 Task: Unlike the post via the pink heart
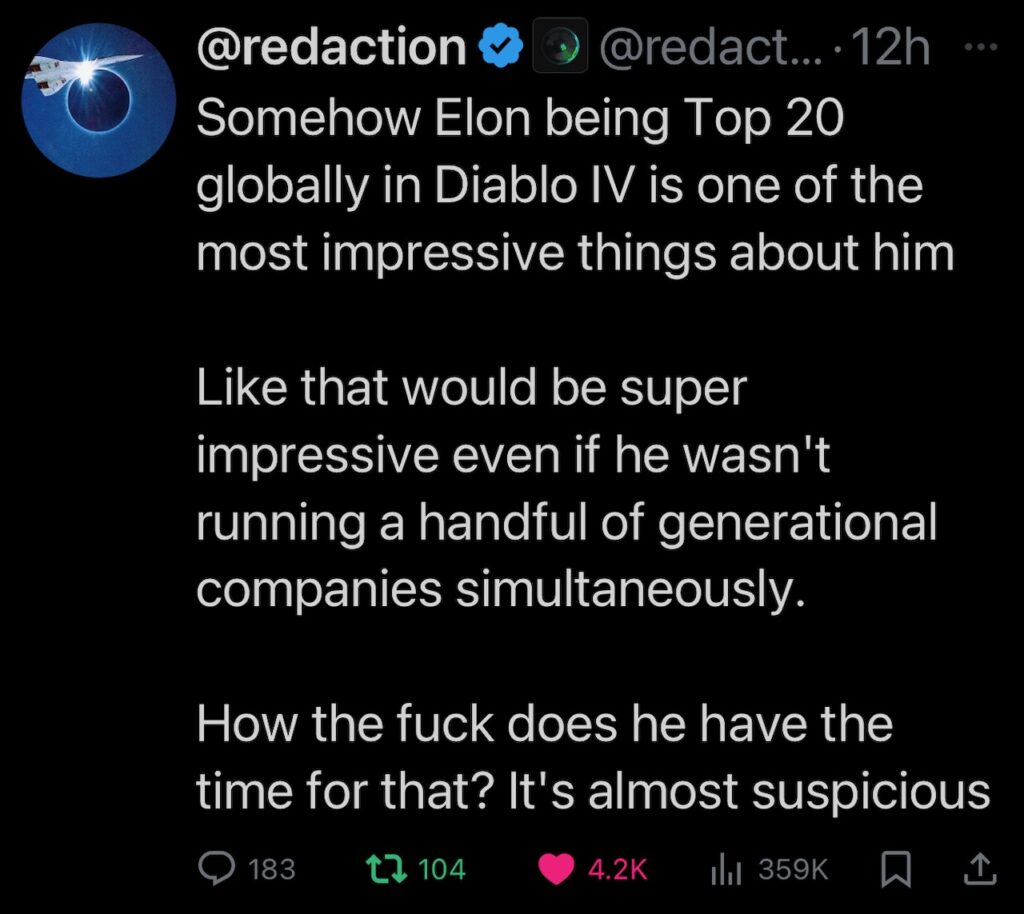[x=556, y=869]
